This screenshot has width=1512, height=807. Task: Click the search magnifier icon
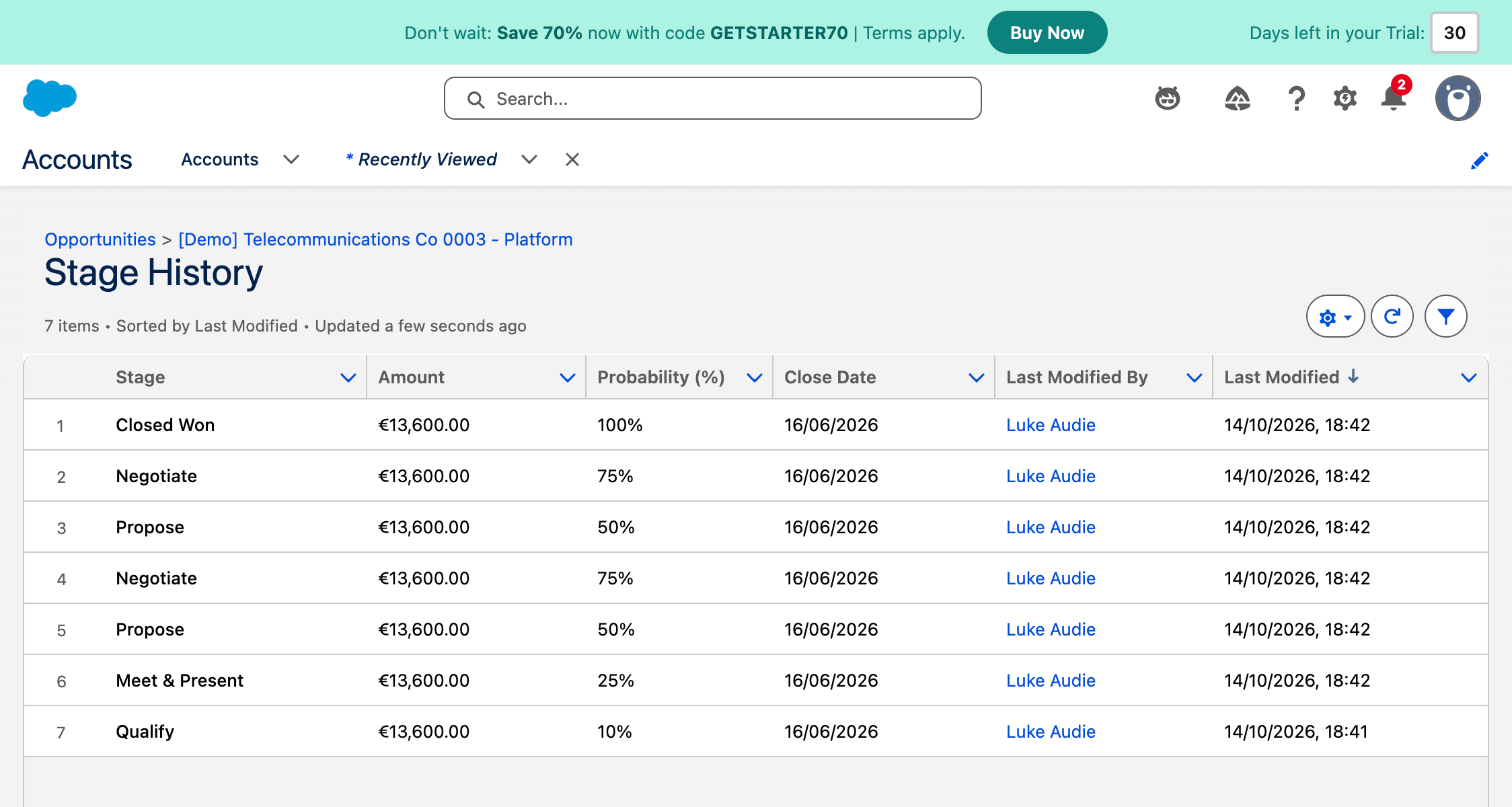(476, 99)
